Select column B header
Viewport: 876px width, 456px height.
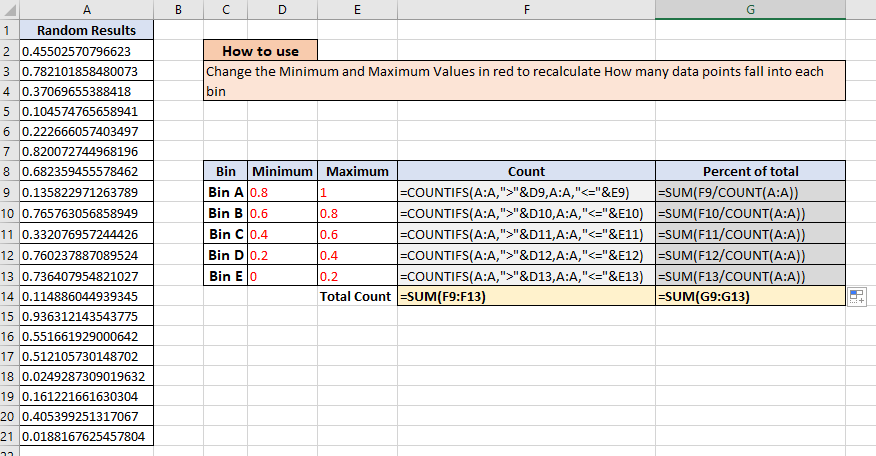pyautogui.click(x=178, y=10)
